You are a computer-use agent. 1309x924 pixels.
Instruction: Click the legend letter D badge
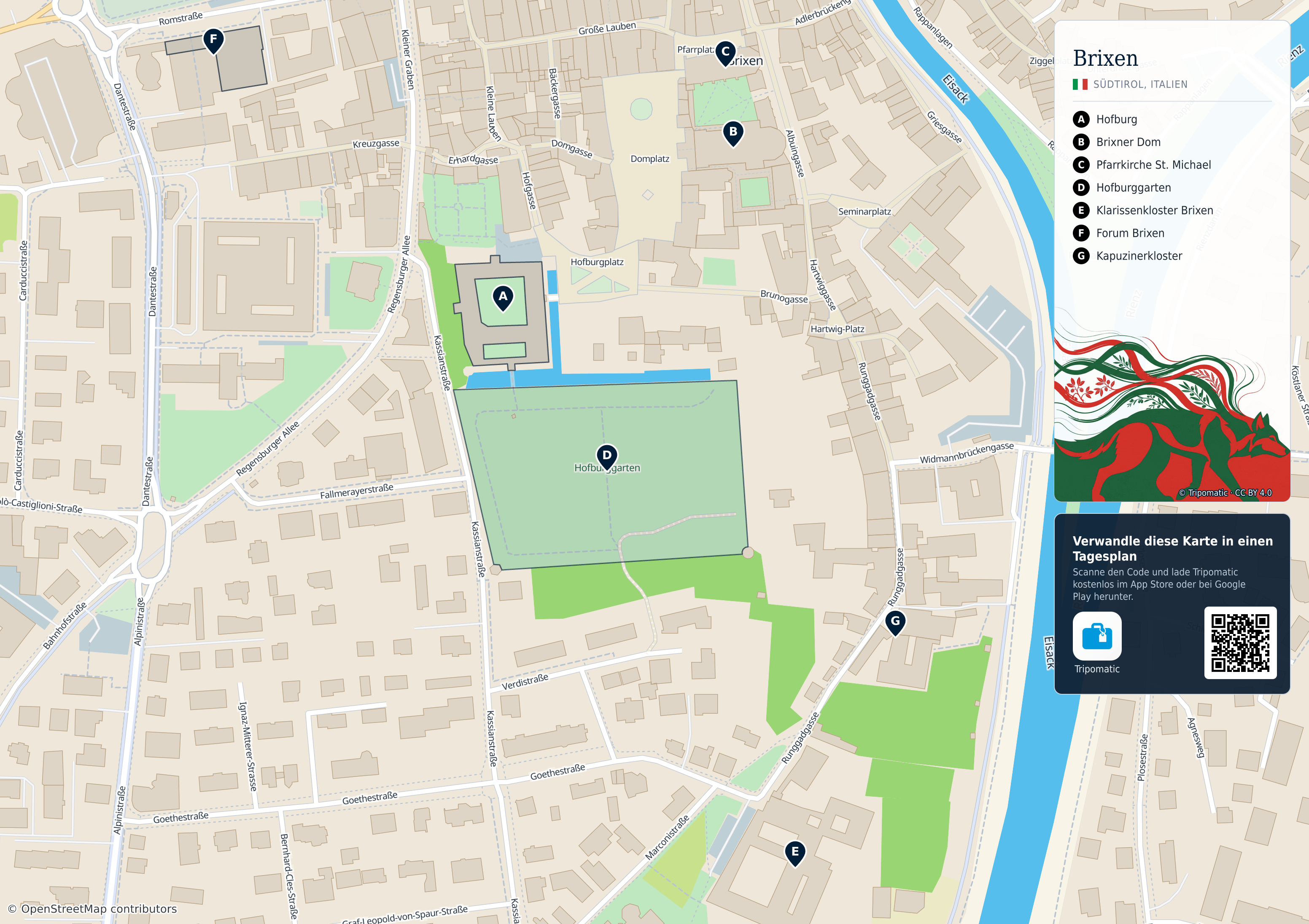pyautogui.click(x=1081, y=188)
